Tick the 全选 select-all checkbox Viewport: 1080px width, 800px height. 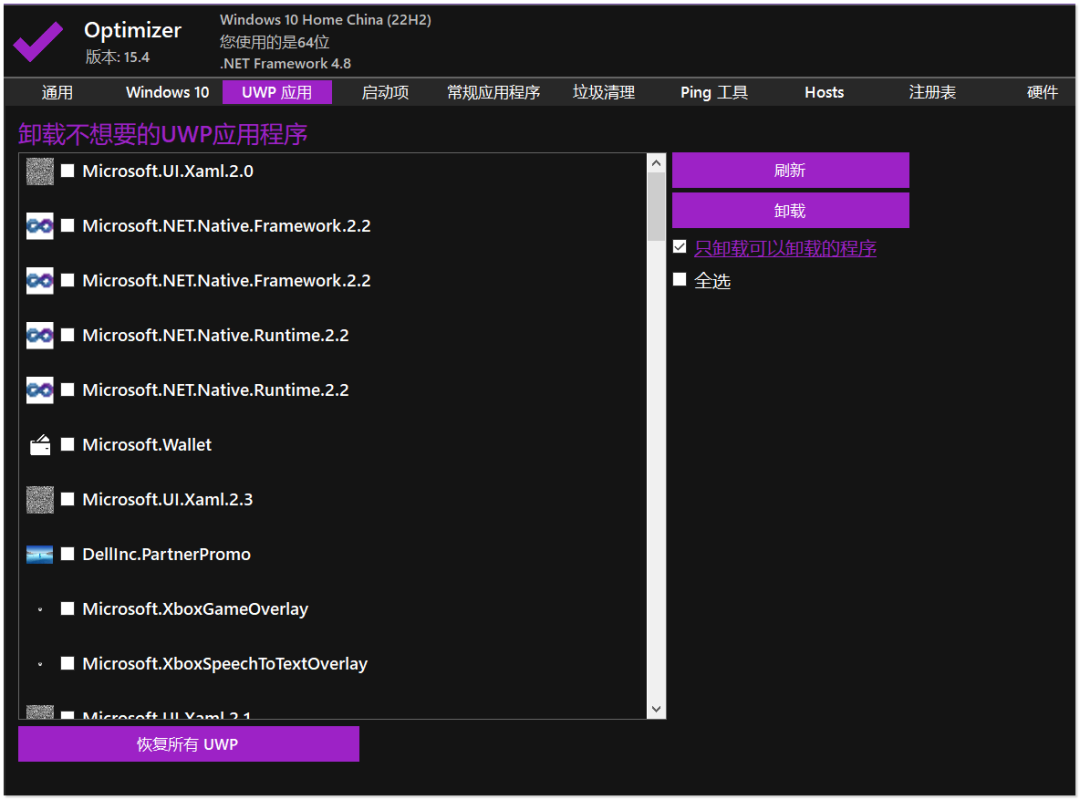680,279
